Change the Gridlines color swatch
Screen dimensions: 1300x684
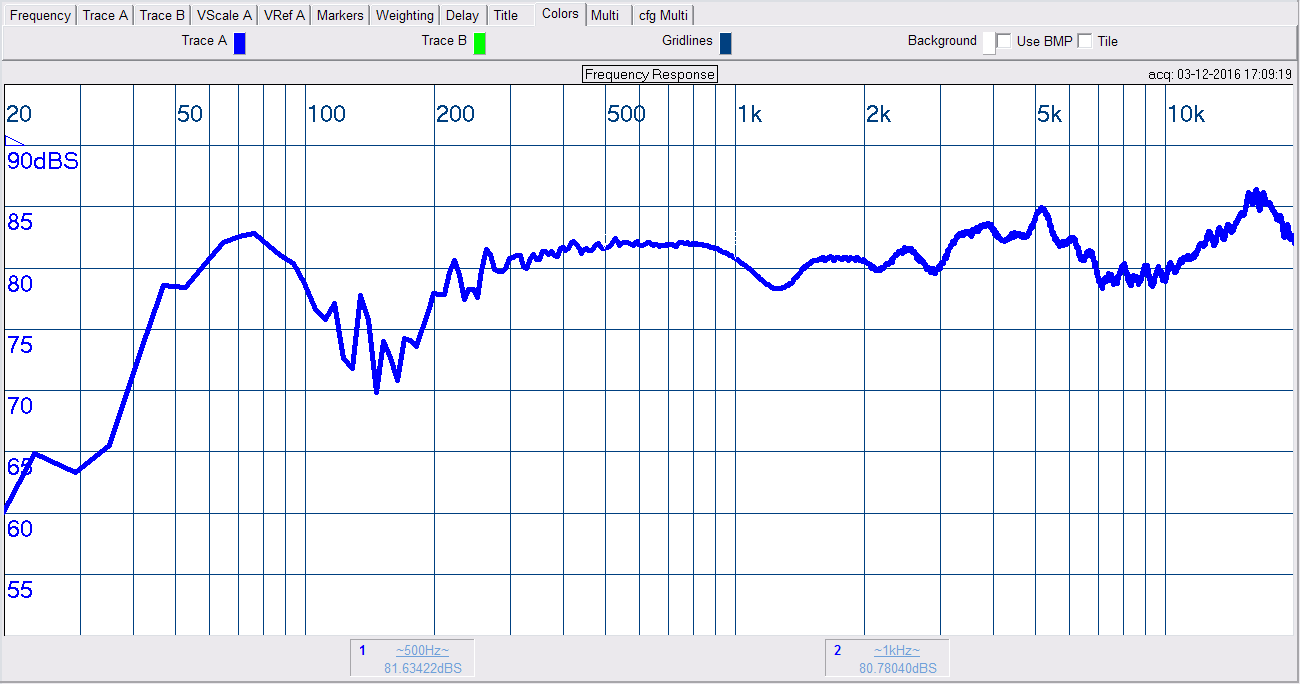[725, 43]
